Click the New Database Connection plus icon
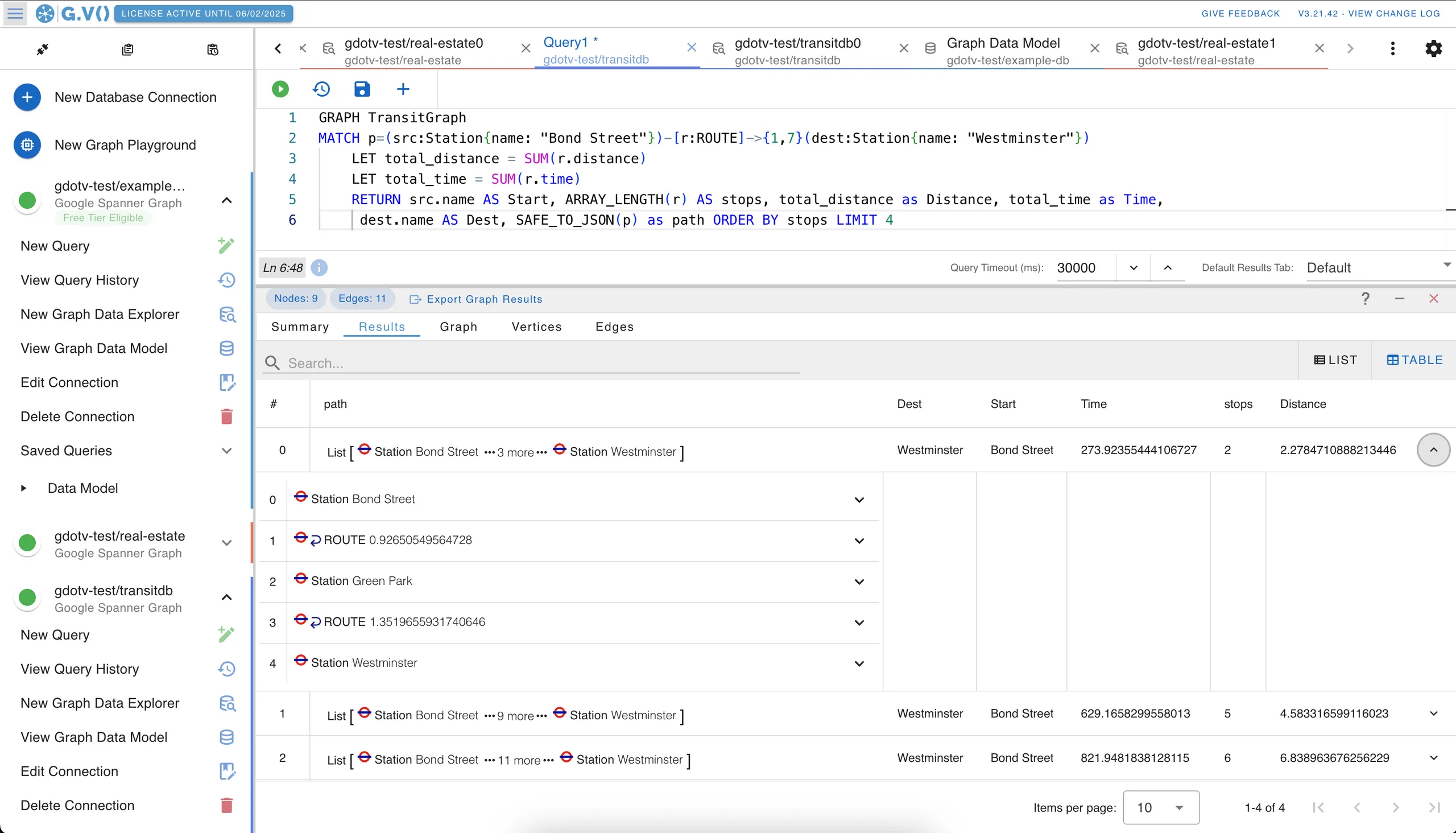Viewport: 1456px width, 833px height. pyautogui.click(x=27, y=97)
